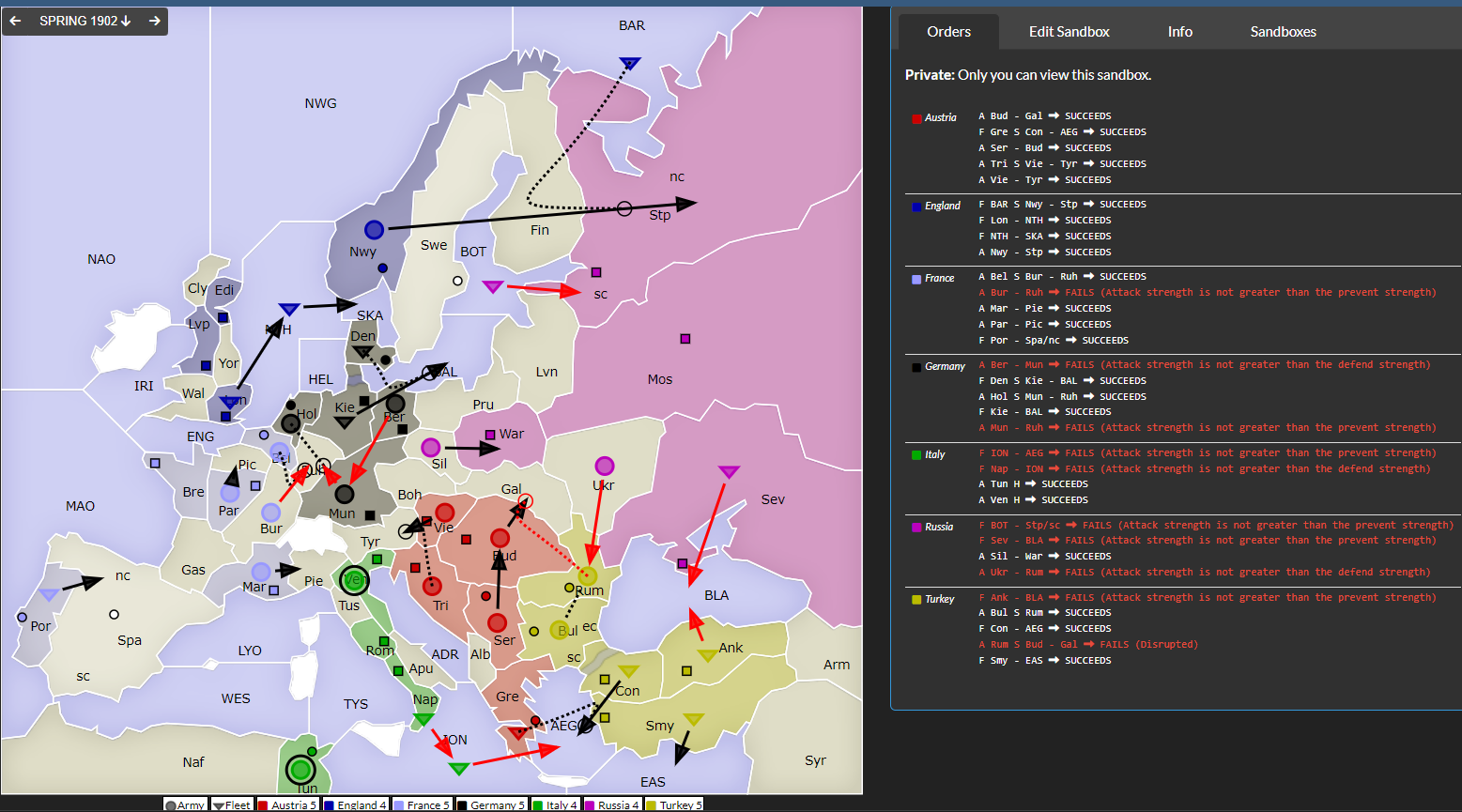Click the 'F Por - Spa/nc' order
This screenshot has height=812, width=1462.
(x=1053, y=341)
